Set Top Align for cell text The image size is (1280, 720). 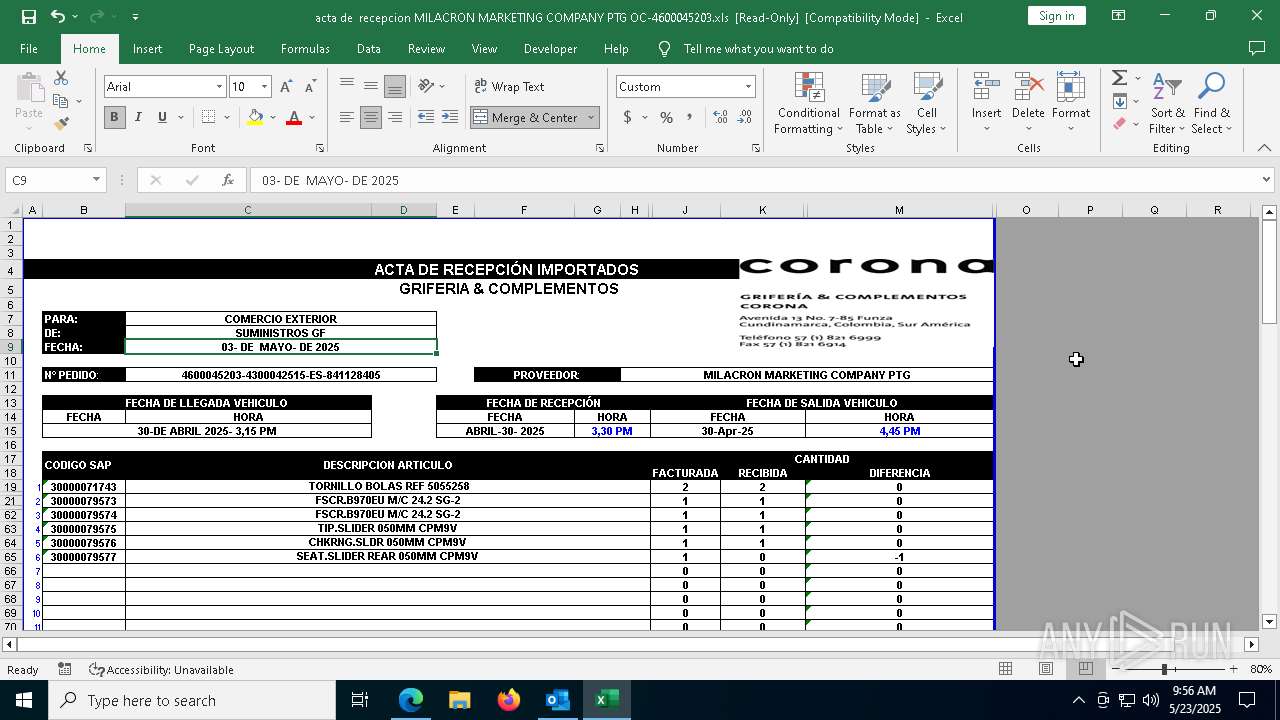347,86
